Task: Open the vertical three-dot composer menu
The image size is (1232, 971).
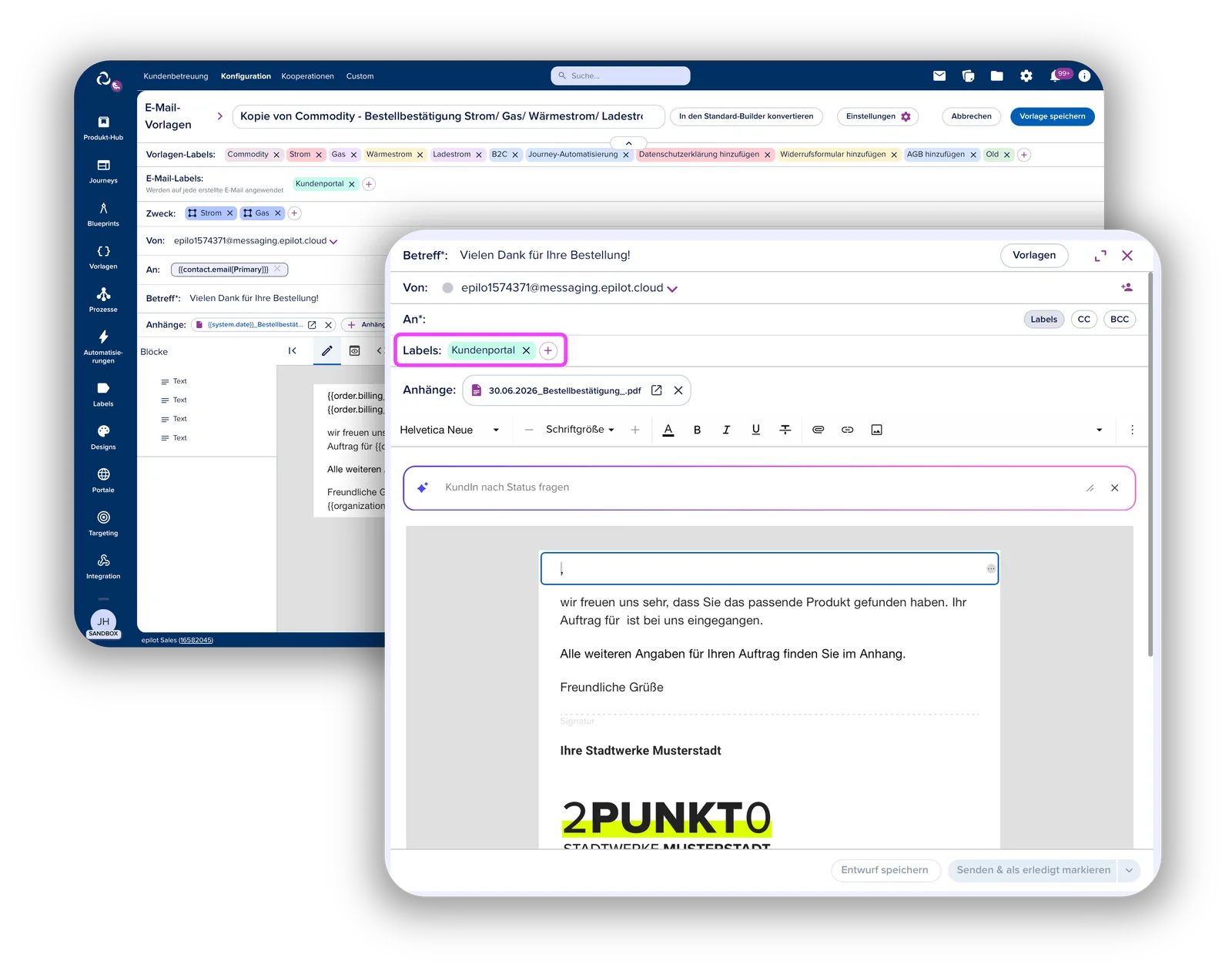Action: [1132, 430]
